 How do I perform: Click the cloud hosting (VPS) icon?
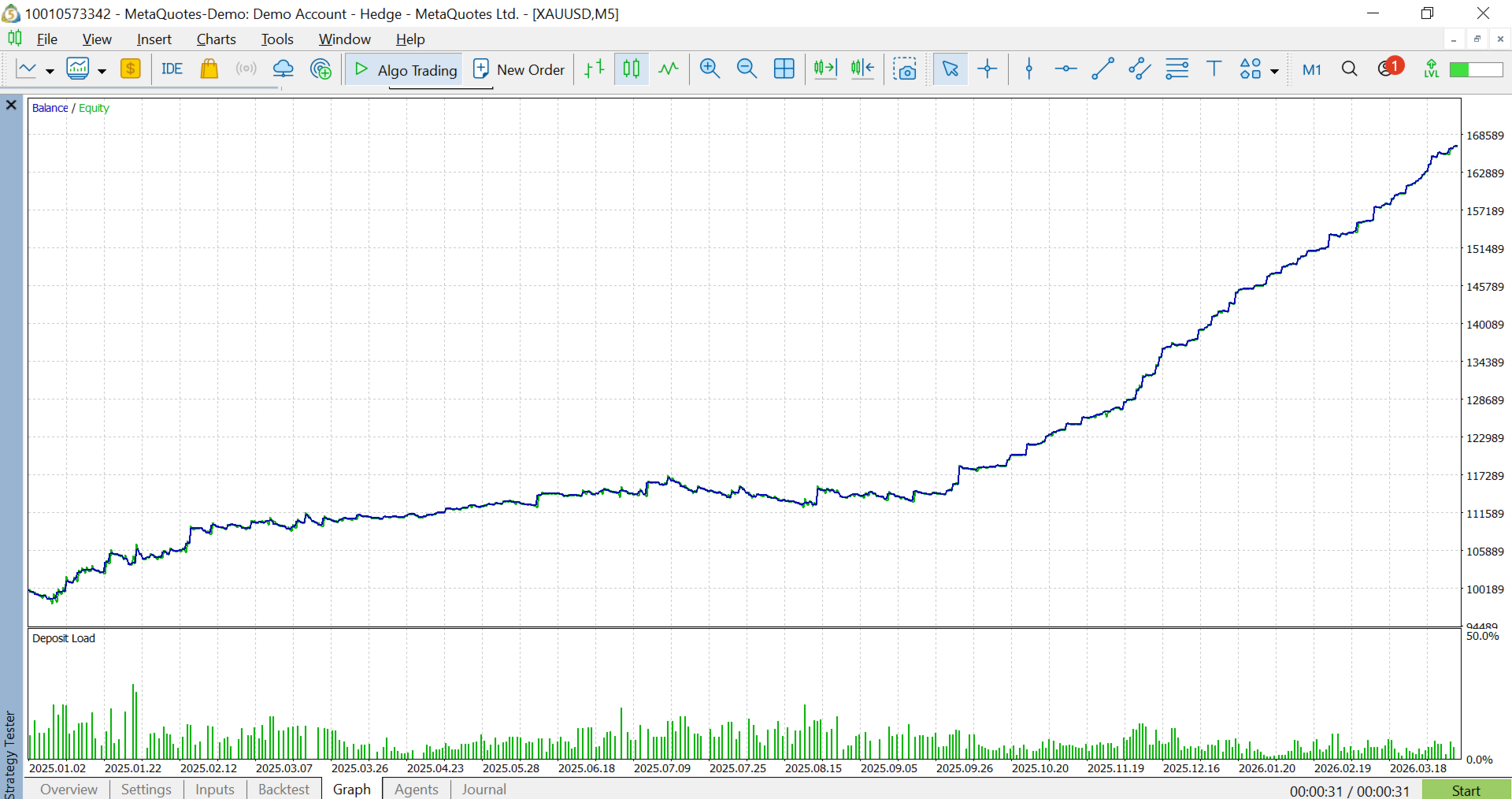283,69
